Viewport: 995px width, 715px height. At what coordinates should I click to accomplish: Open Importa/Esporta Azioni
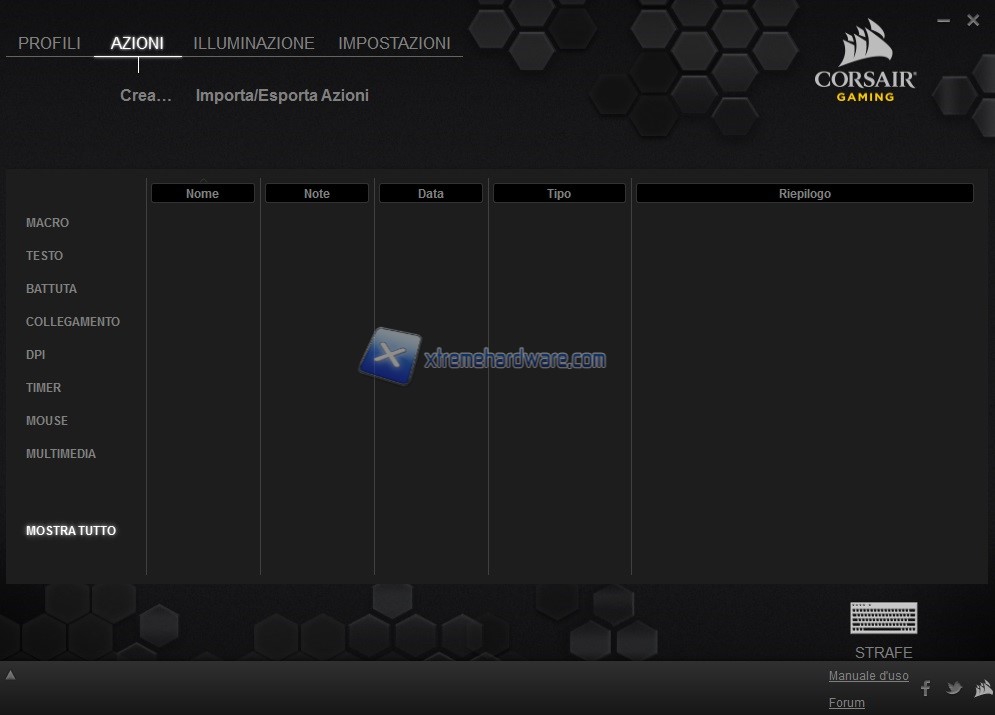pos(282,96)
